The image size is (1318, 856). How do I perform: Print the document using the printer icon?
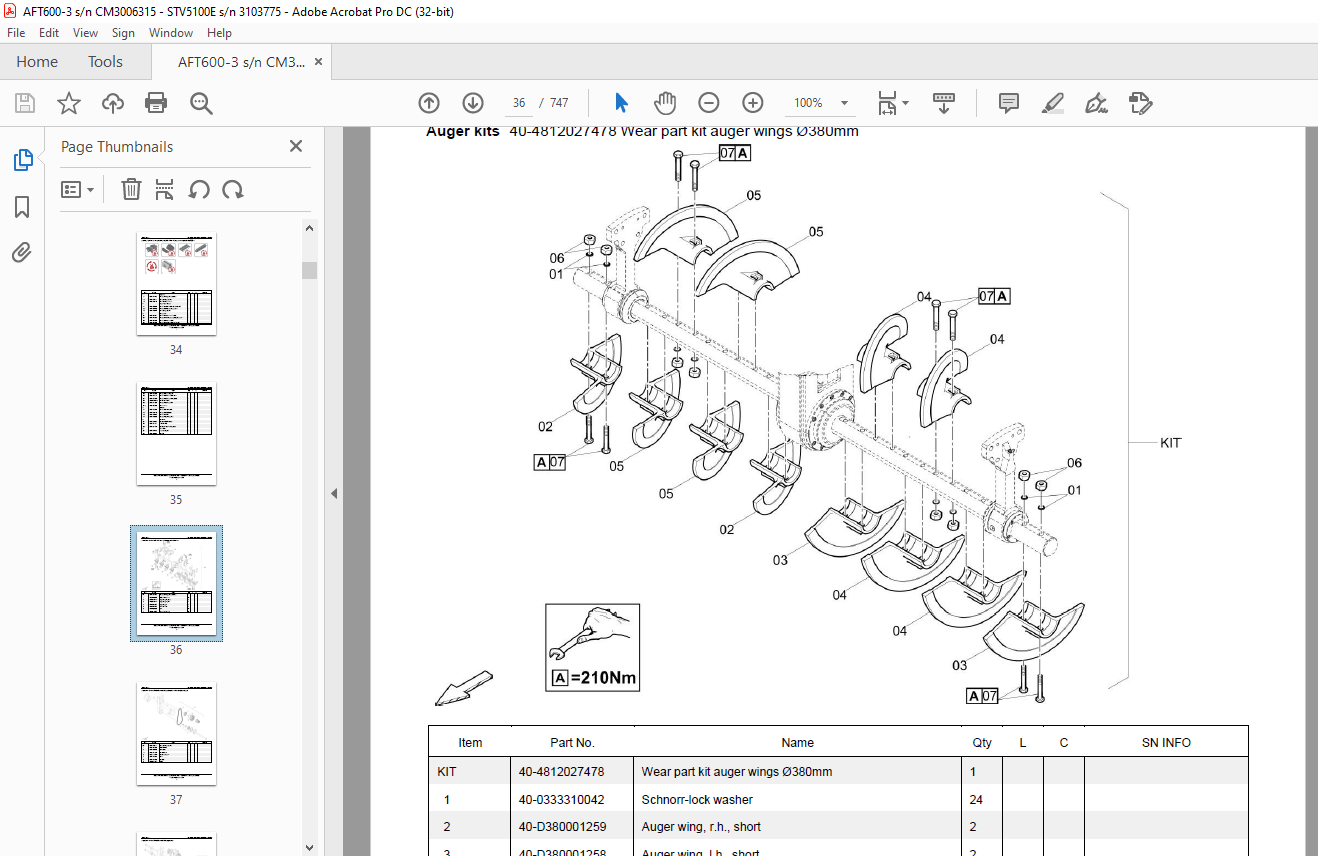tap(156, 103)
